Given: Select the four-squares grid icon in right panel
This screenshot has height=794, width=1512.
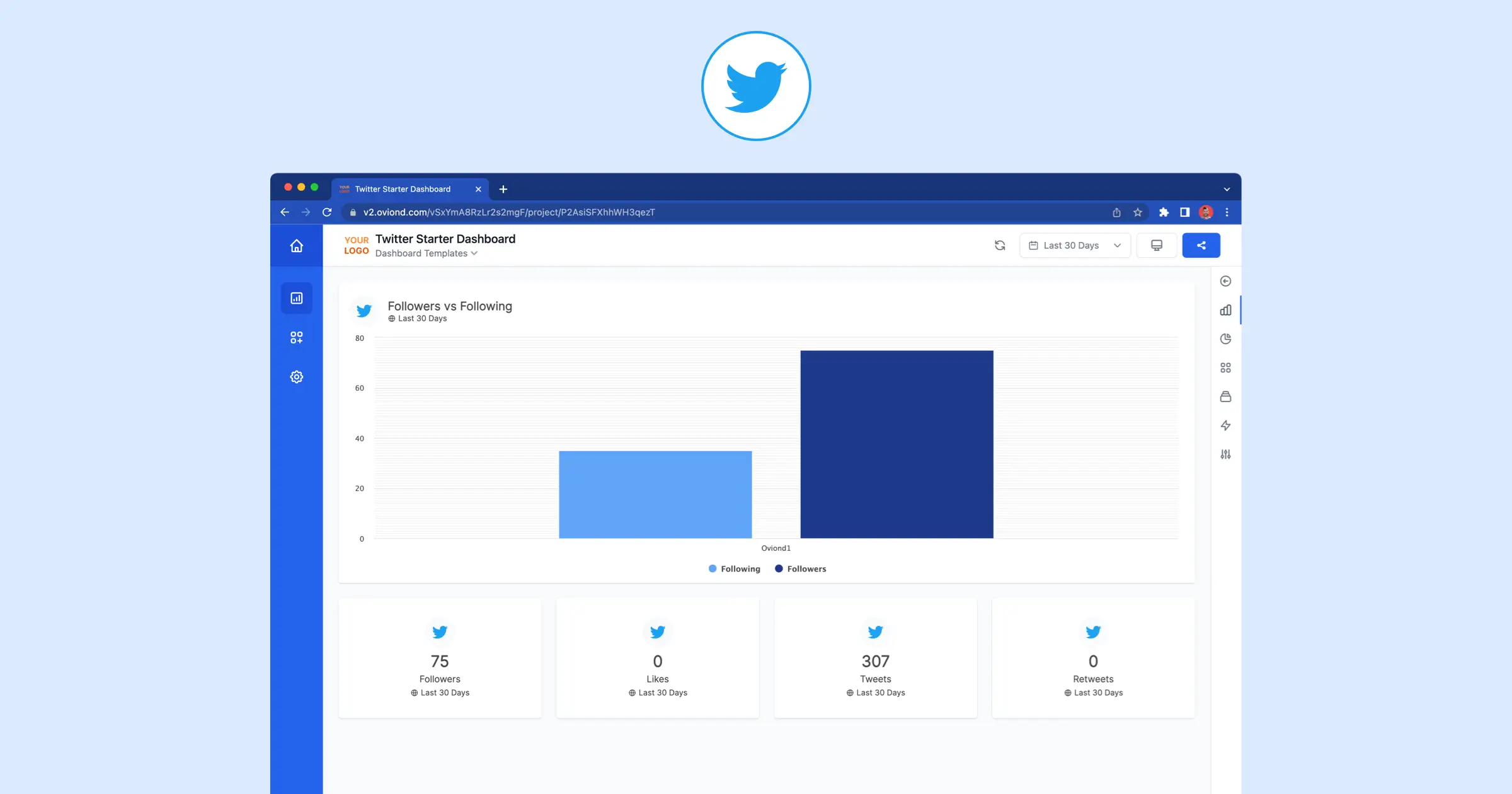Looking at the screenshot, I should pos(1225,367).
